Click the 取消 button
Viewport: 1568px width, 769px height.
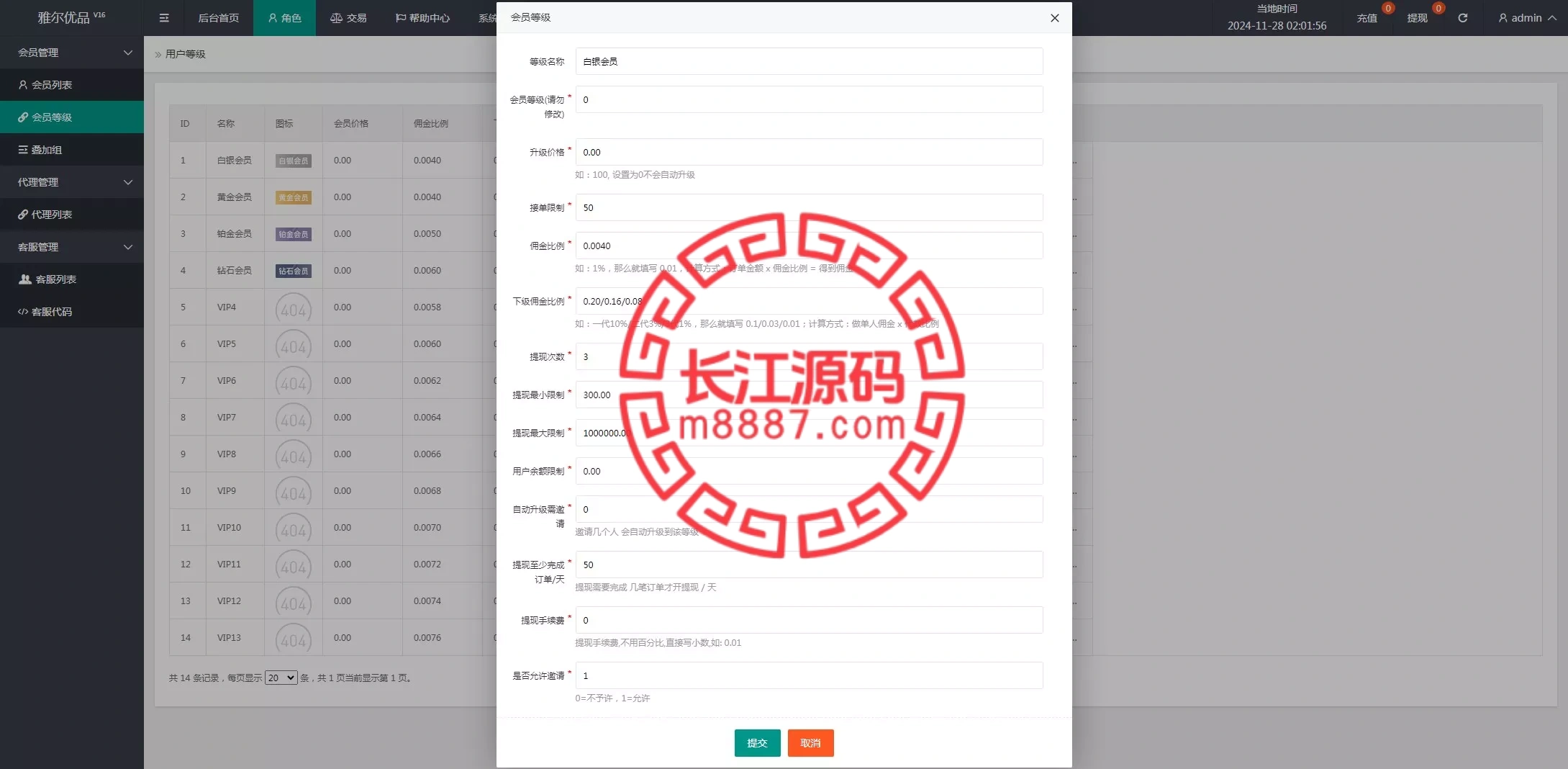(x=810, y=743)
